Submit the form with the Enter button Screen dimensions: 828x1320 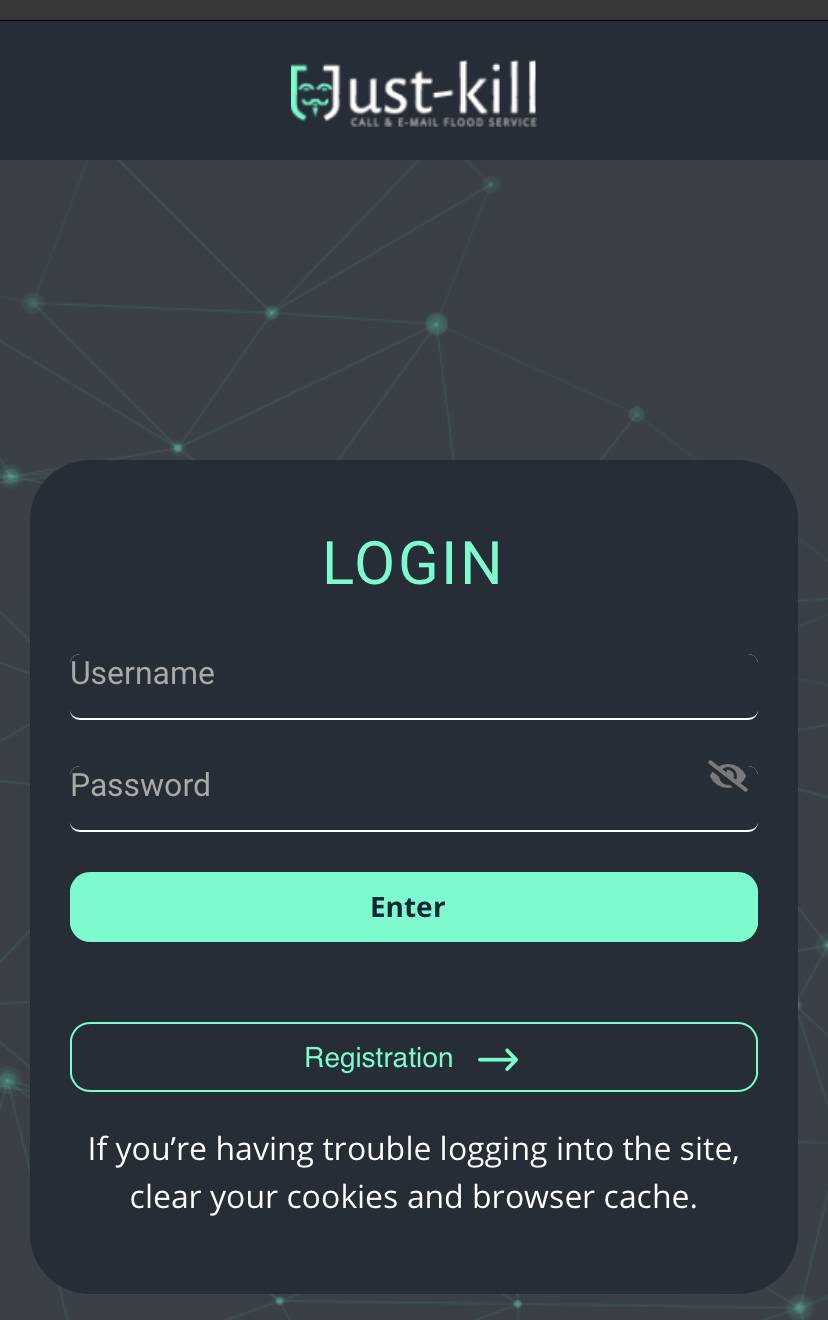[x=414, y=907]
